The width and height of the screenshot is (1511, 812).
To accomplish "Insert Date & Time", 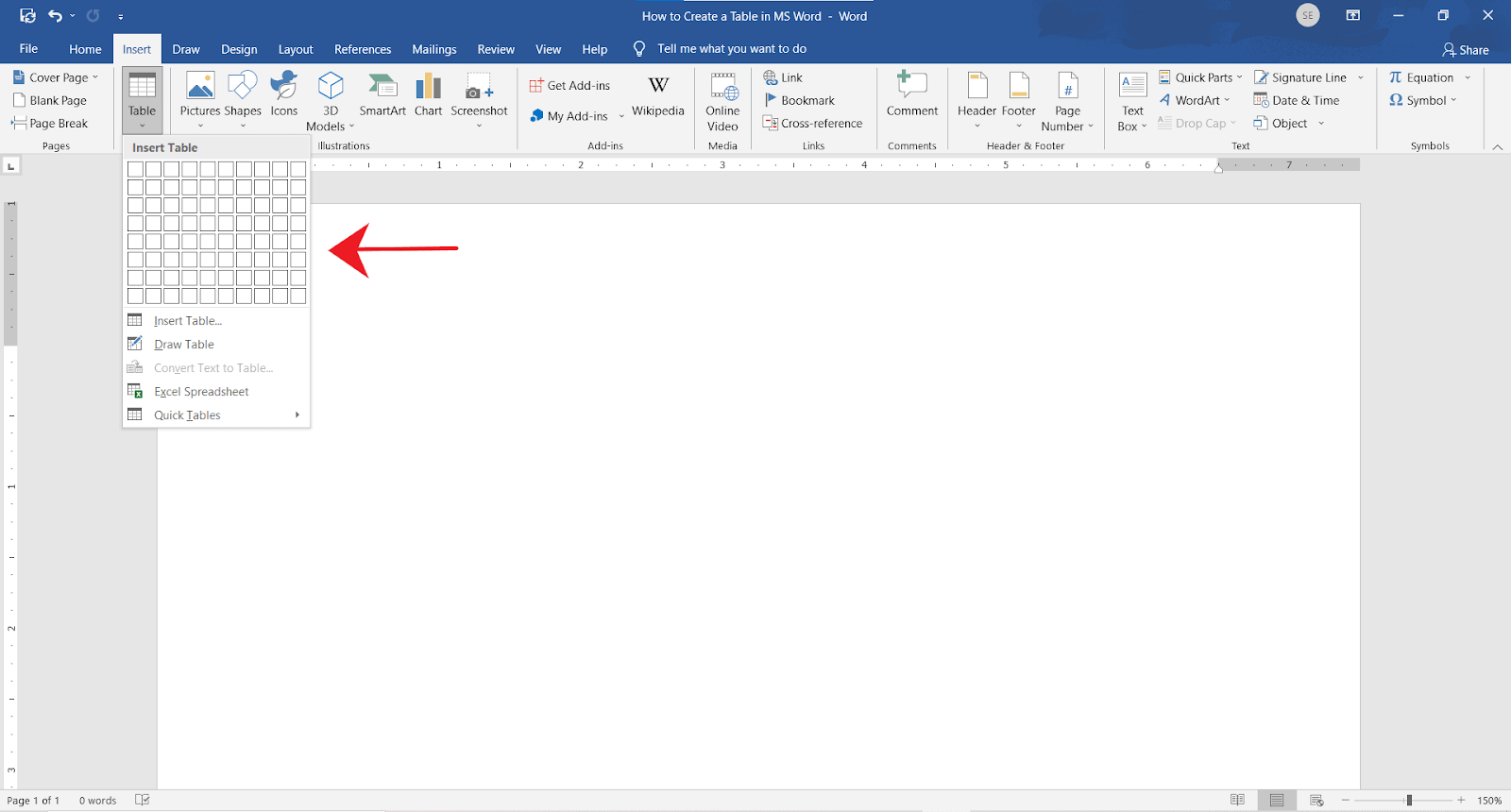I will (x=1297, y=100).
